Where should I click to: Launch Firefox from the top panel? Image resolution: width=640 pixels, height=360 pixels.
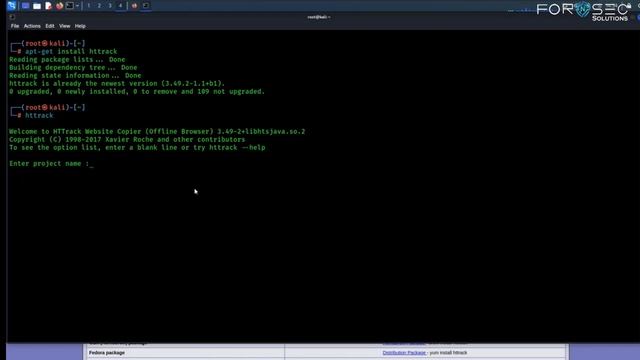click(x=59, y=6)
